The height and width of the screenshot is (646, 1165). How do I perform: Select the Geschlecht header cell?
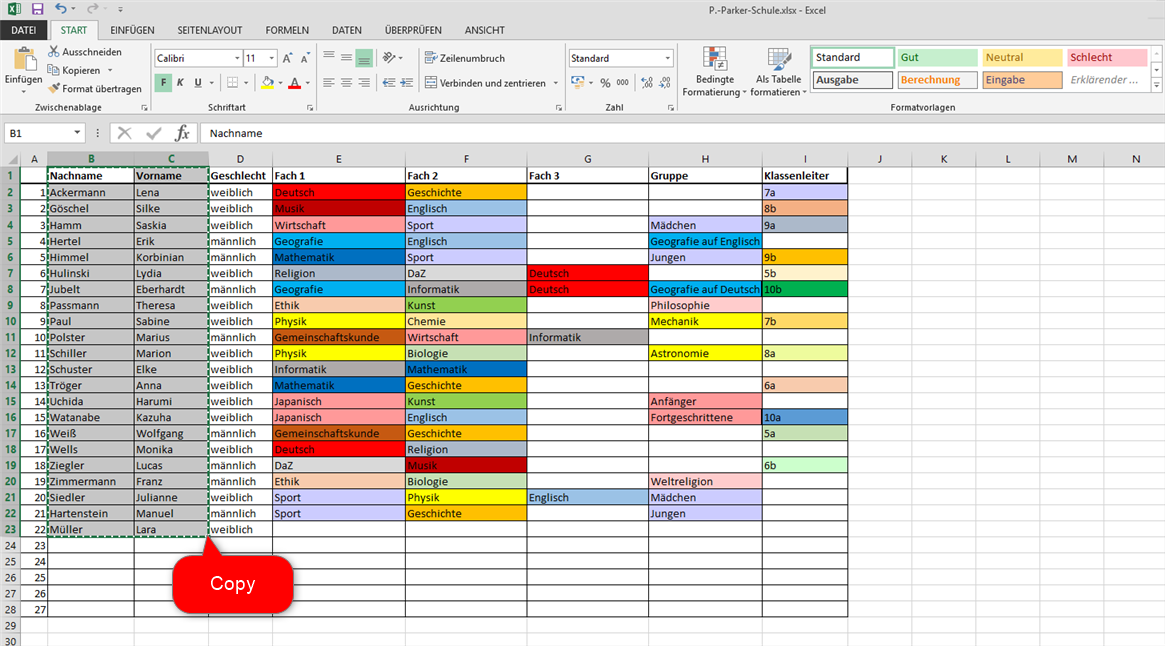coord(240,175)
